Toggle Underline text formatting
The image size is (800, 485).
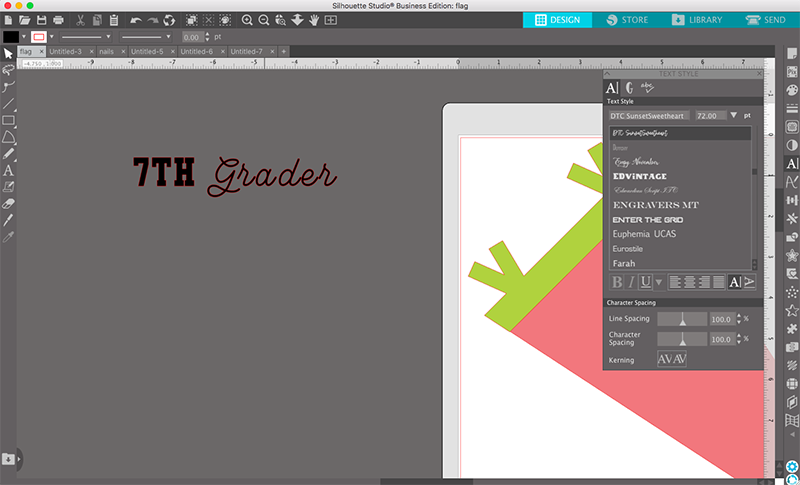click(645, 282)
